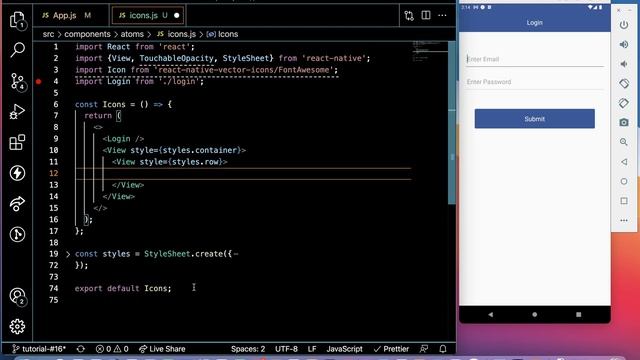Open the Manage gear icon
The width and height of the screenshot is (640, 360).
[17, 327]
